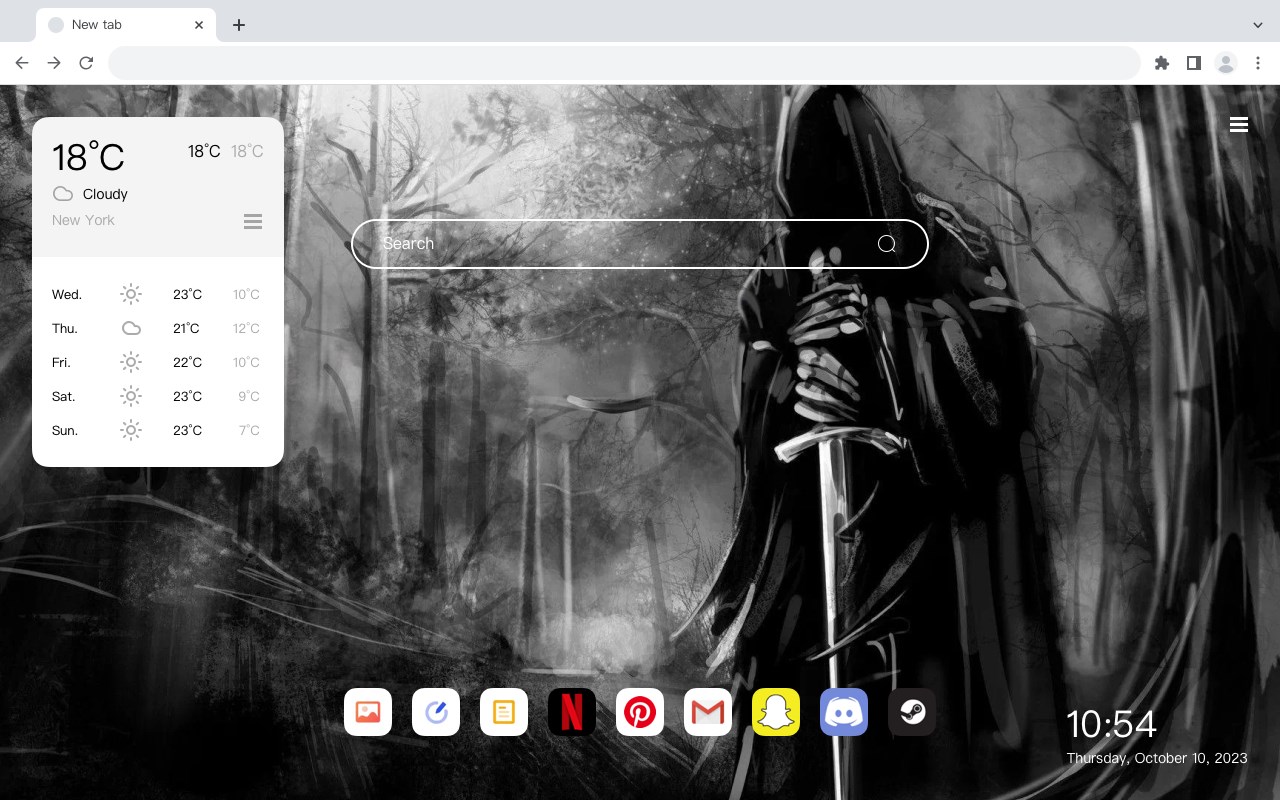Open the blue circular task app shortcut
Screen dimensions: 1280x800
(x=436, y=712)
